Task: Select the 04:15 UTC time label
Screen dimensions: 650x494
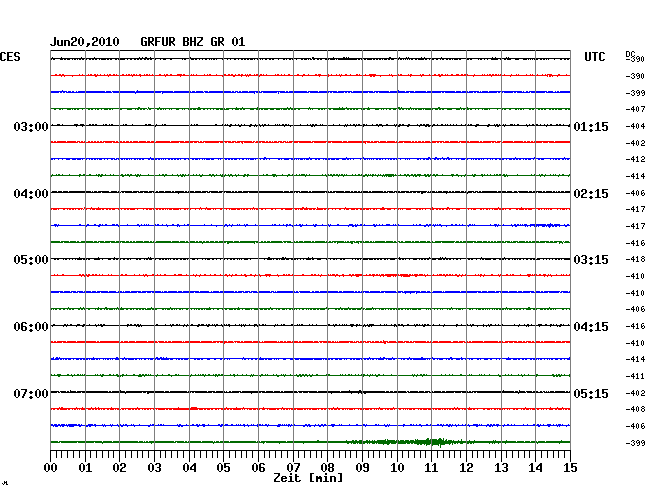Action: (x=591, y=327)
